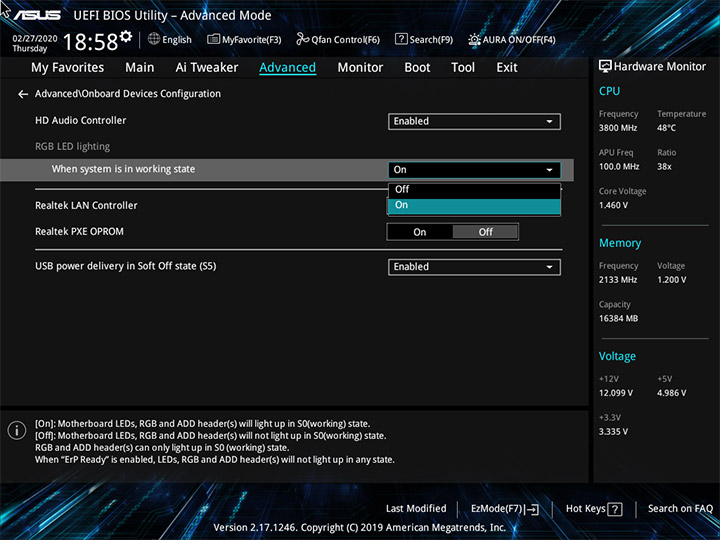Click the Hot Keys question mark icon
This screenshot has width=720, height=540.
[x=614, y=509]
